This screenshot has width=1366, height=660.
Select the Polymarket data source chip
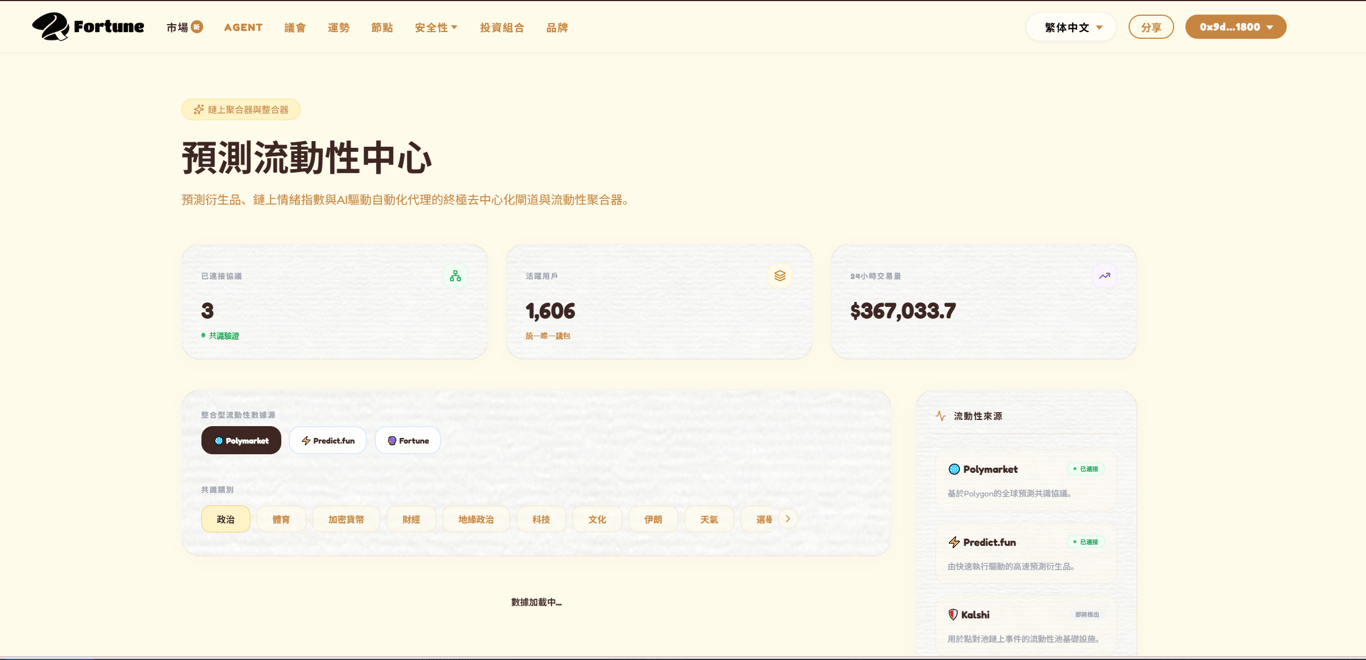click(x=241, y=441)
